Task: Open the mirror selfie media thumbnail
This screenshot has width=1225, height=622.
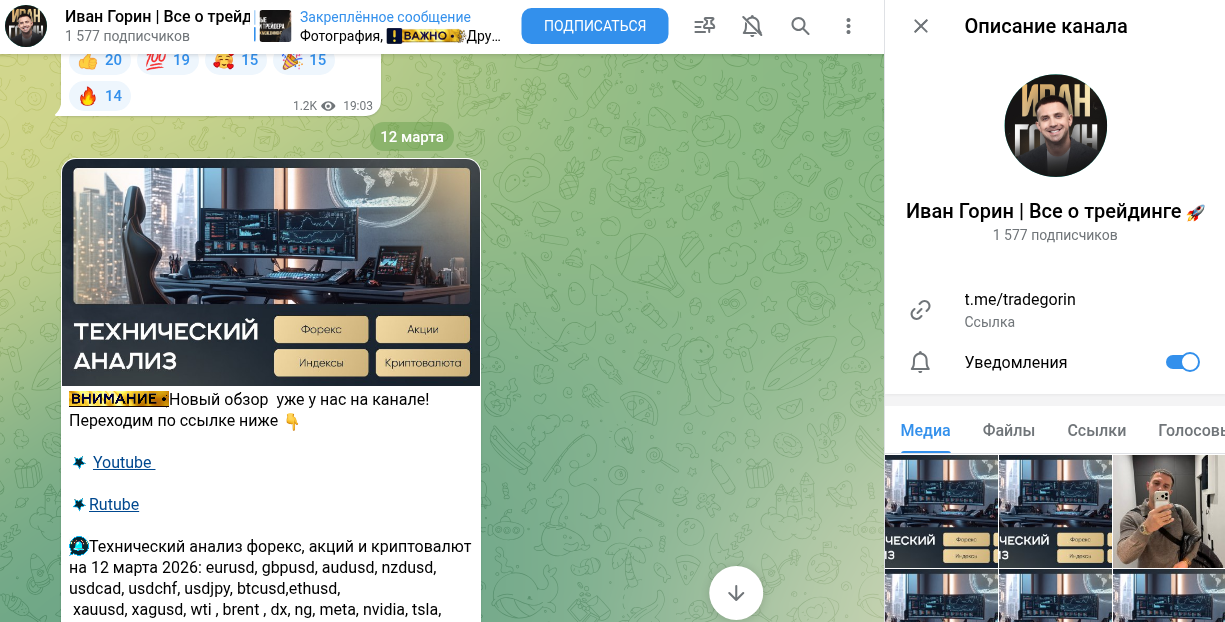Action: (x=1167, y=512)
